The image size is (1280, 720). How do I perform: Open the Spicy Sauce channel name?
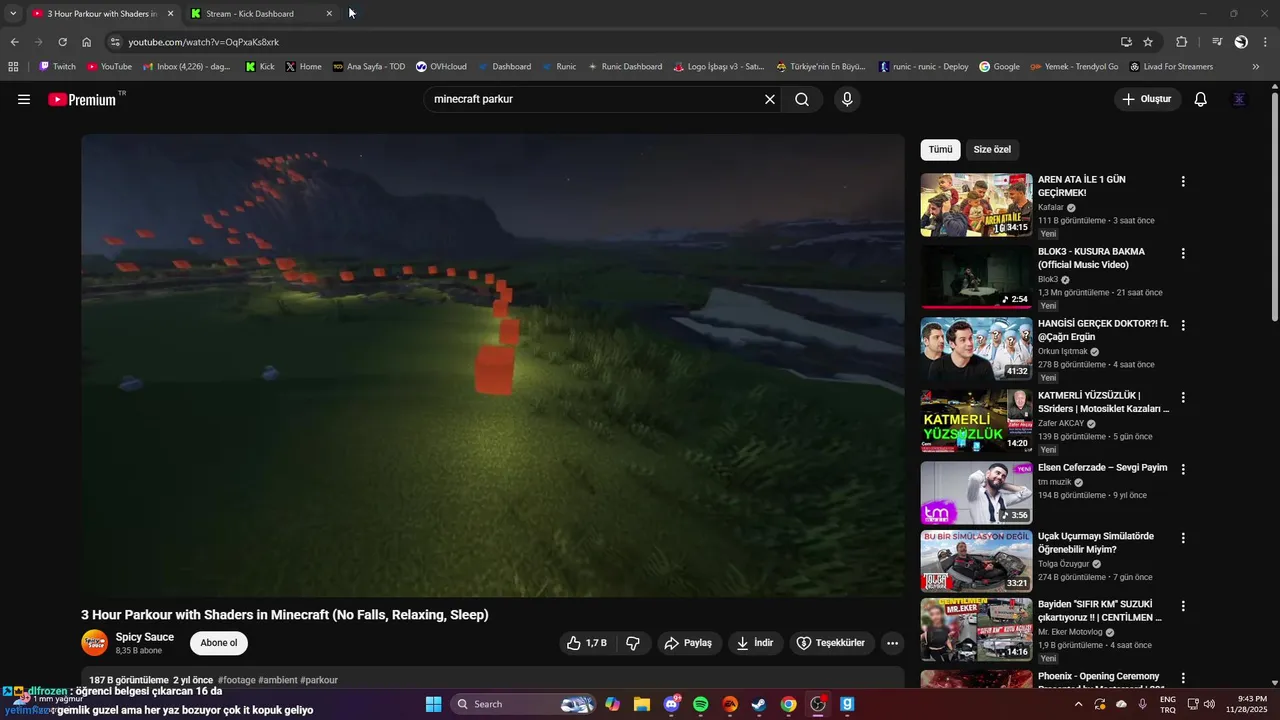[x=145, y=637]
